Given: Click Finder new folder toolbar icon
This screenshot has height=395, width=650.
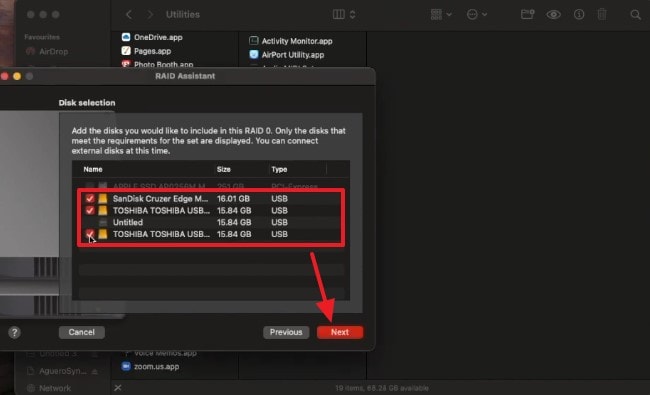Looking at the screenshot, I should [x=527, y=15].
